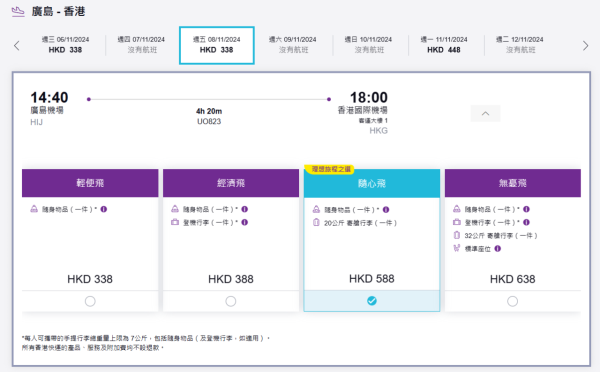The image size is (600, 372).
Task: Click the 20公斤 checked luggage icon in 隨心飛
Action: click(x=316, y=222)
